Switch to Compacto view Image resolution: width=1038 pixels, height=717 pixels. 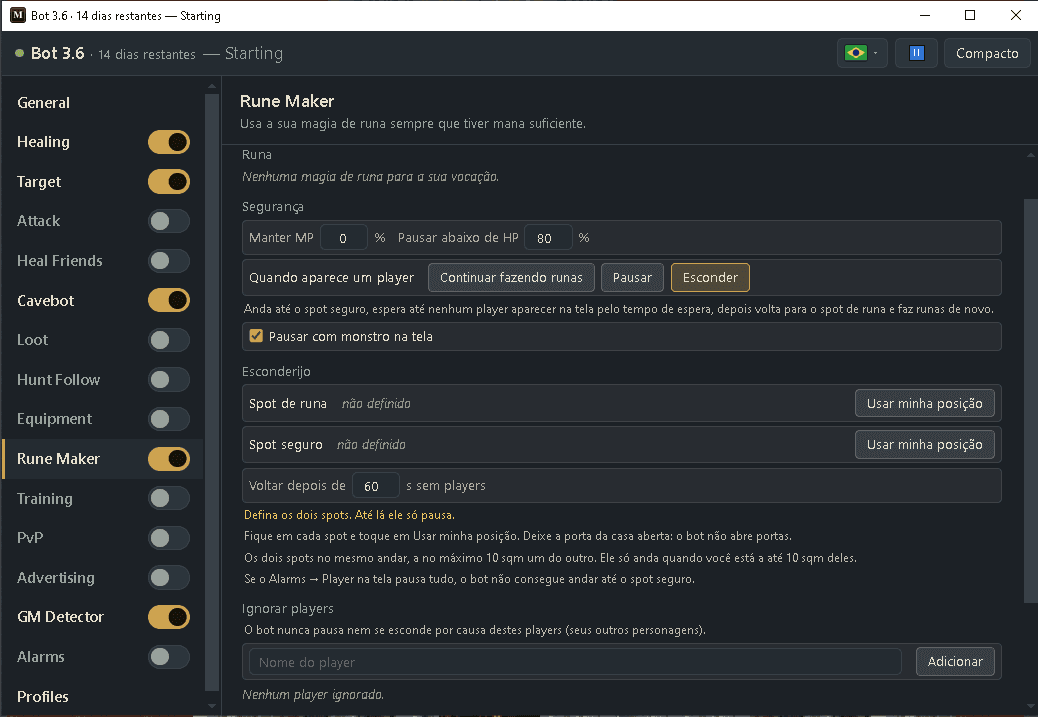[987, 53]
